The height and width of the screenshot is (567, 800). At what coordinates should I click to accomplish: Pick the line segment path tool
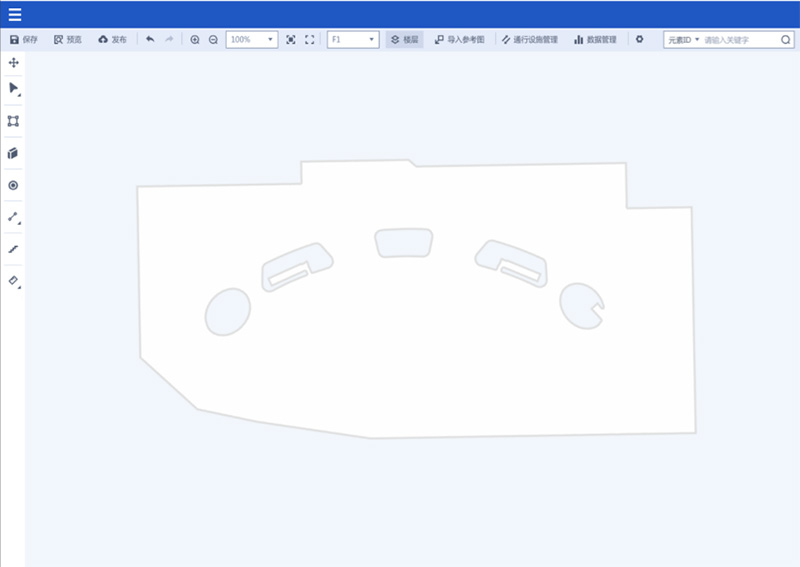point(13,217)
